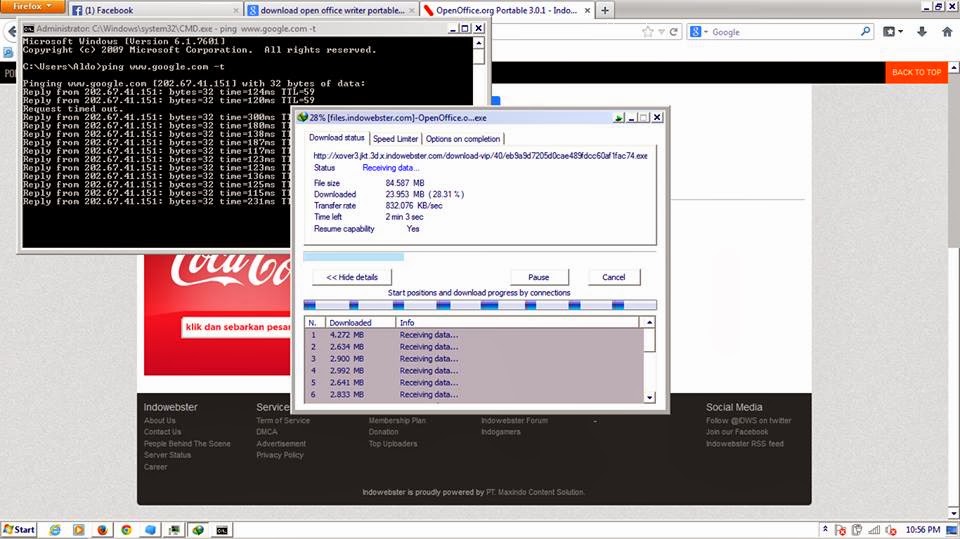Image resolution: width=960 pixels, height=539 pixels.
Task: Click the Downloaded column header
Action: 360,322
